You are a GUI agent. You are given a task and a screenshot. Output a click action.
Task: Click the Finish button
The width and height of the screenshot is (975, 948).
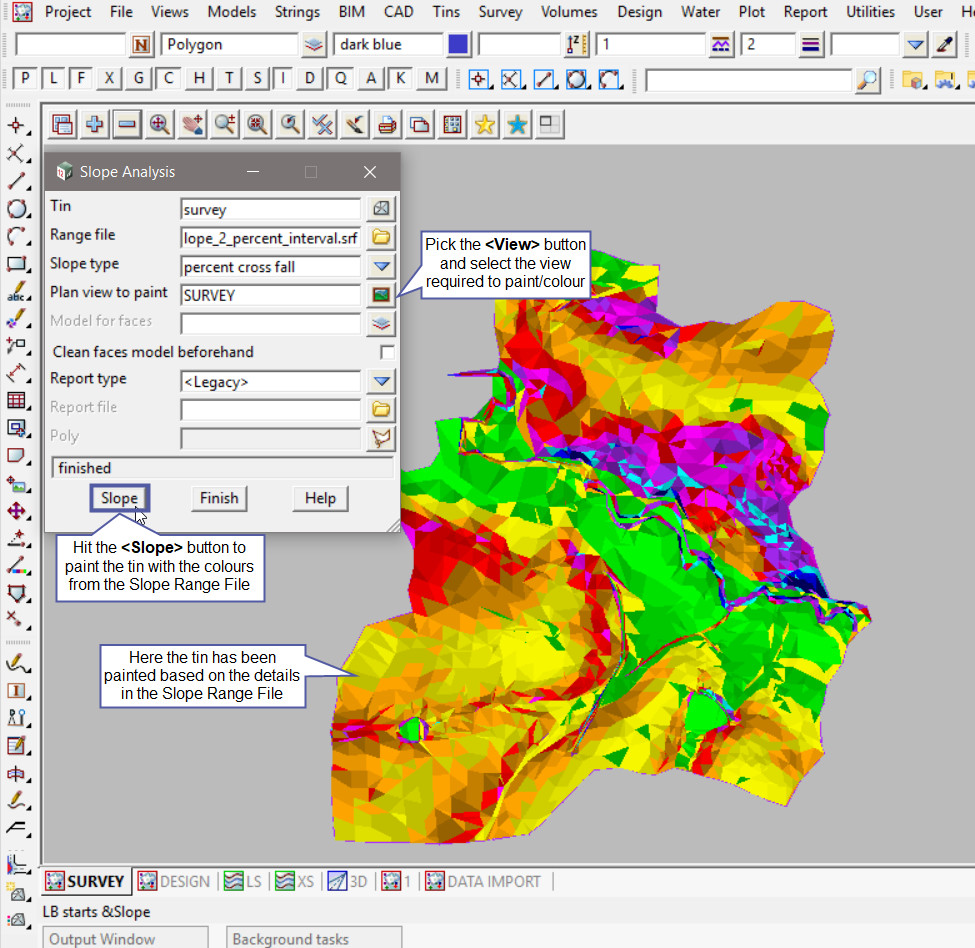pos(219,498)
